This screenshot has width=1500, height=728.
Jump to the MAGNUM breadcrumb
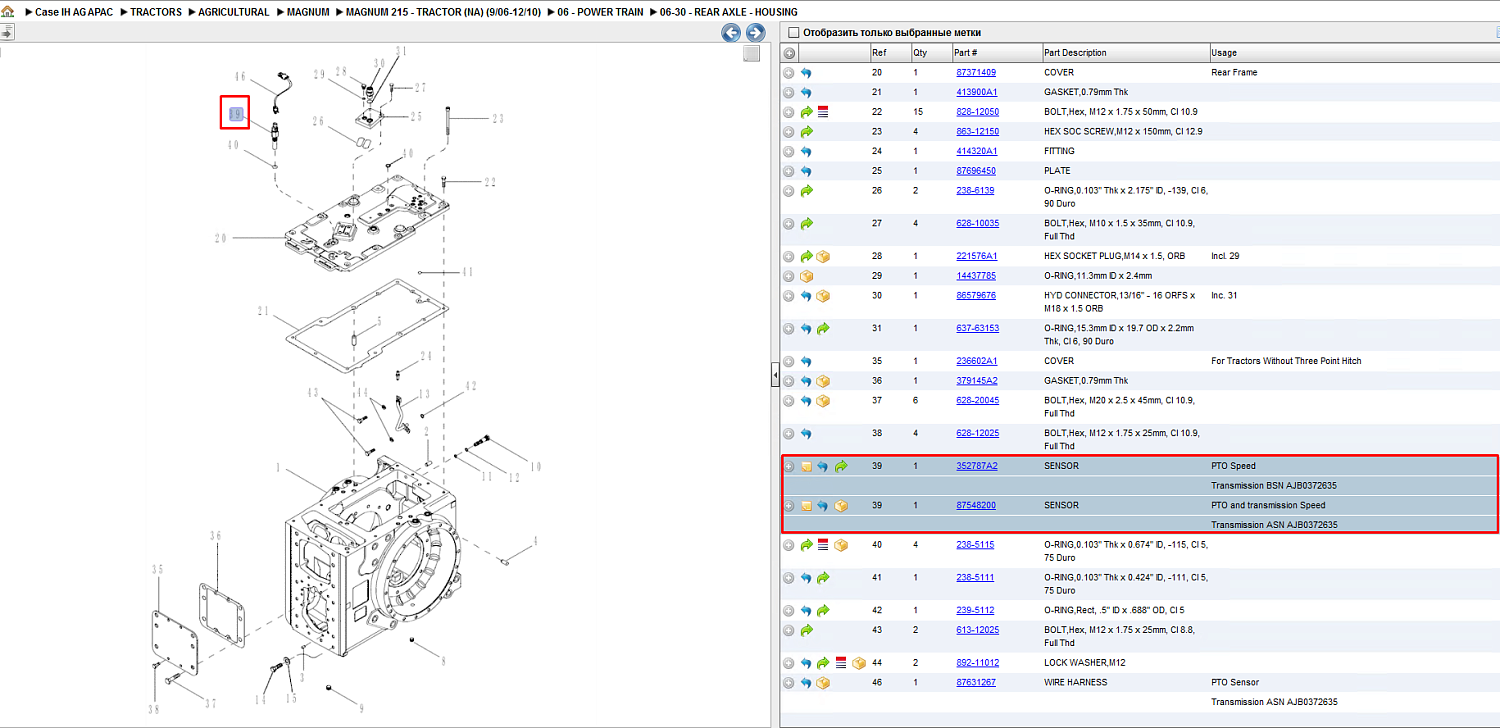coord(308,12)
